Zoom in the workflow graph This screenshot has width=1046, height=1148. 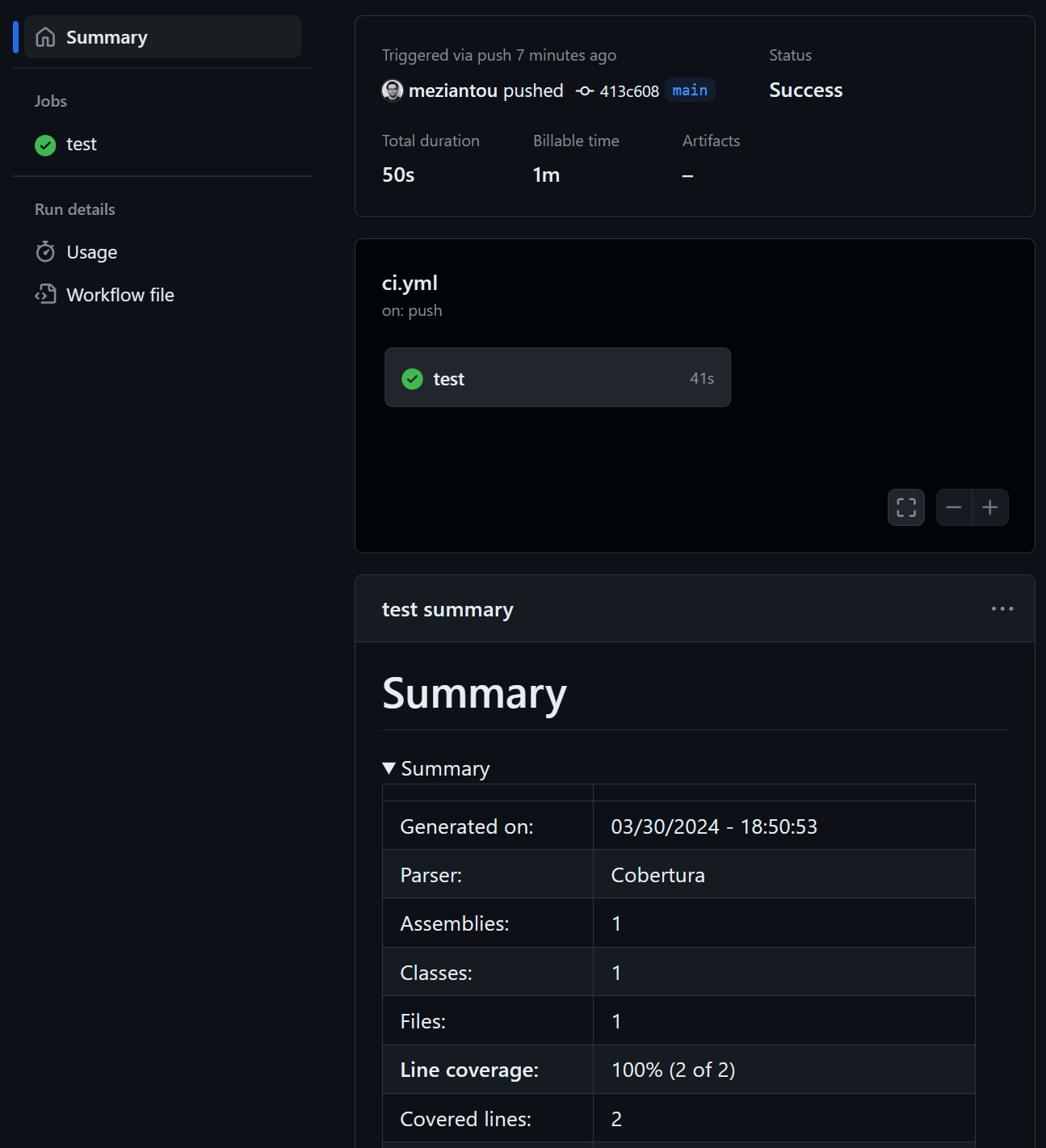[x=990, y=507]
